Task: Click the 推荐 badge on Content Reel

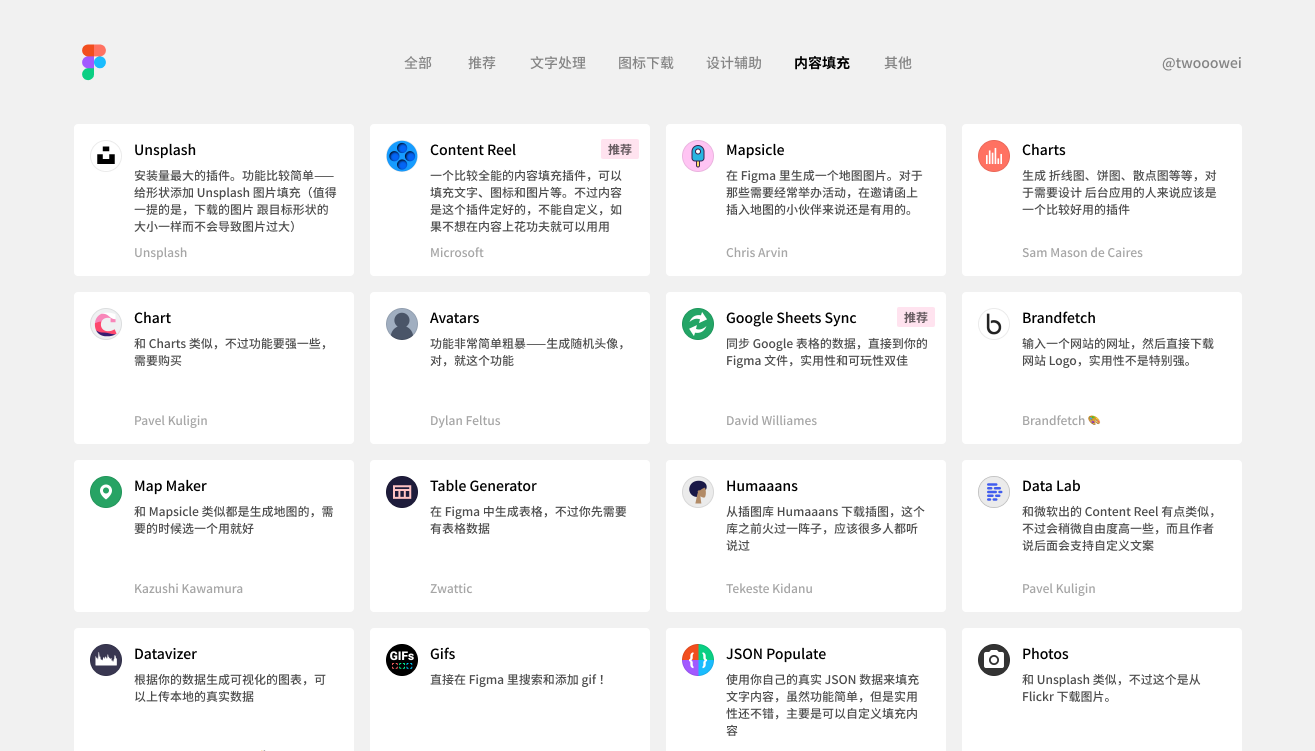Action: (620, 149)
